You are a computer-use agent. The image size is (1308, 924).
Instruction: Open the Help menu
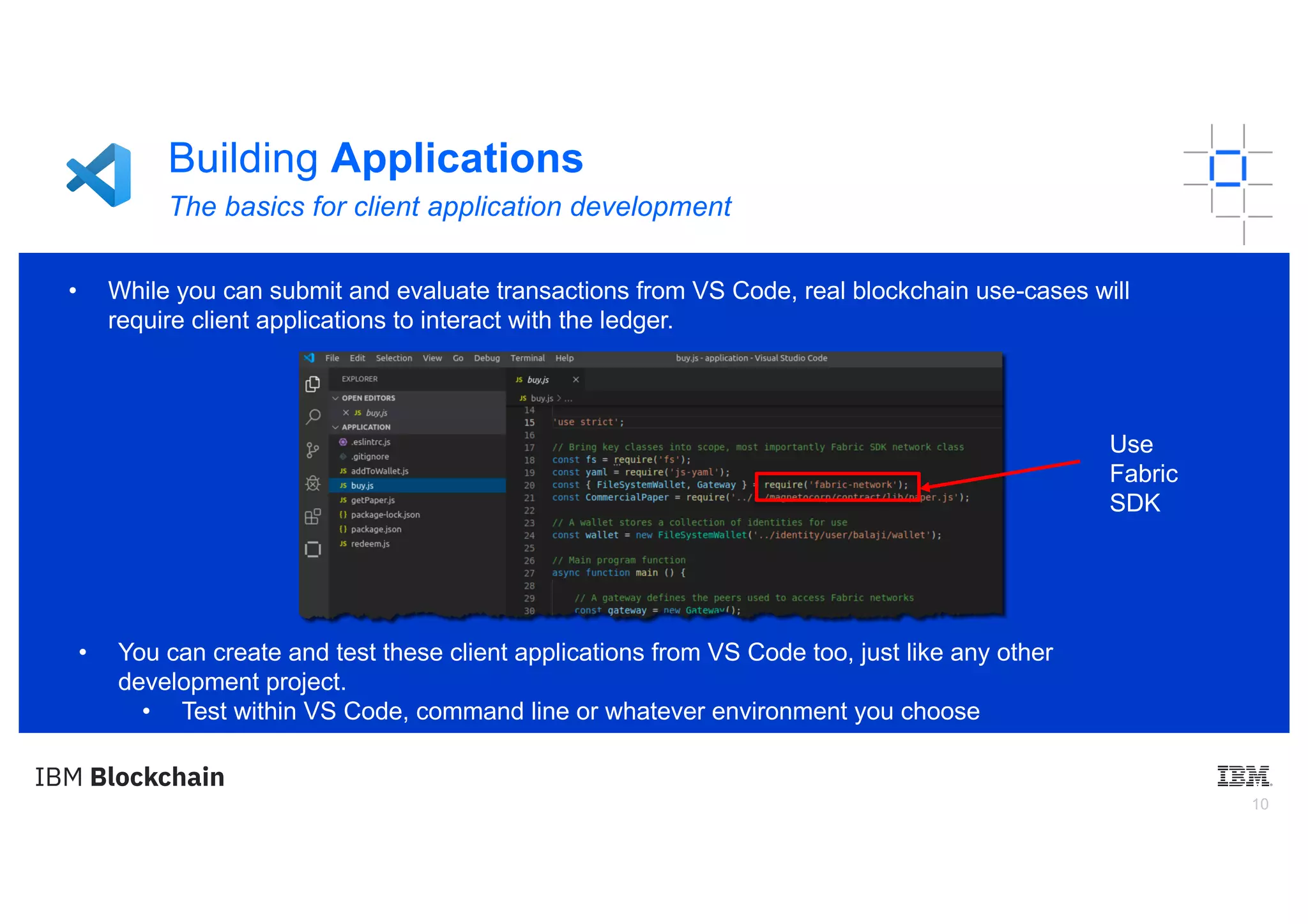coord(565,358)
